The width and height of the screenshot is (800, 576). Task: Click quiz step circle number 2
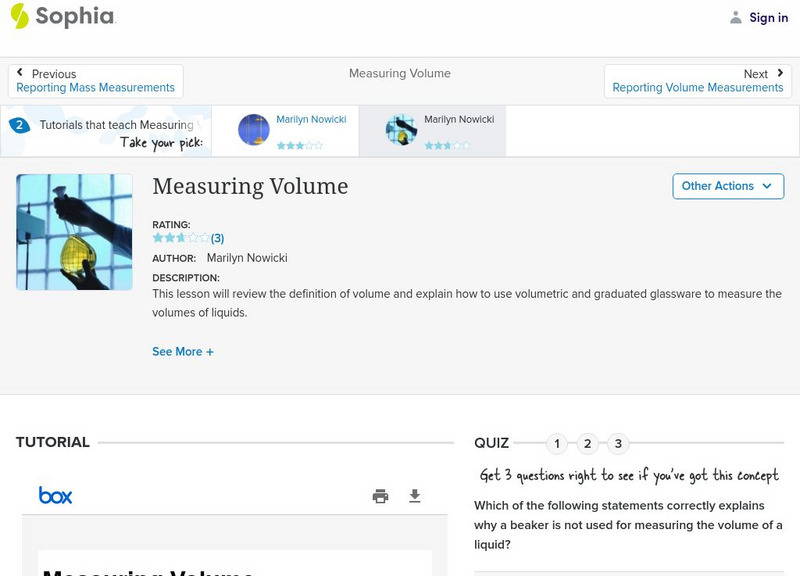coord(588,443)
